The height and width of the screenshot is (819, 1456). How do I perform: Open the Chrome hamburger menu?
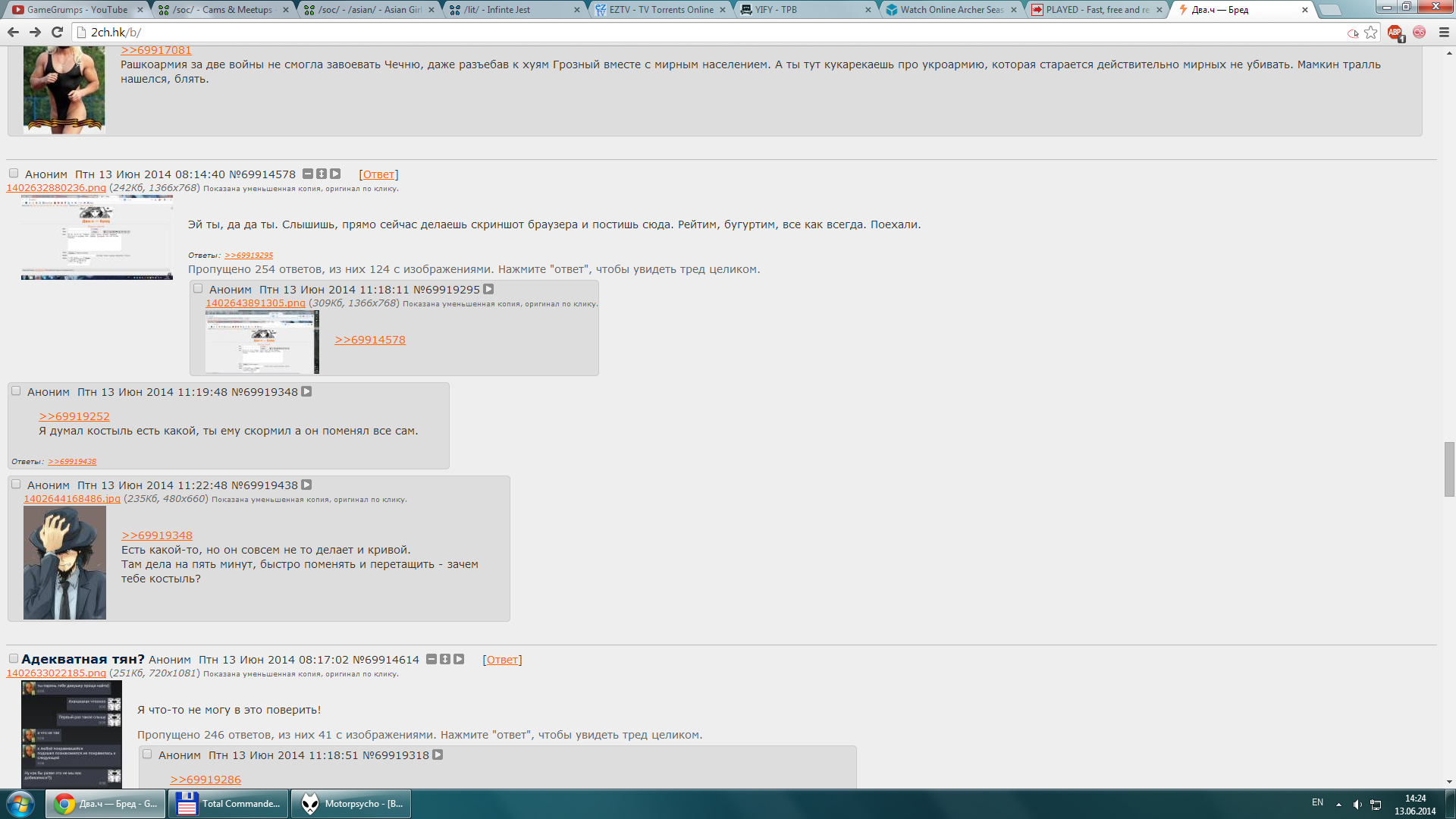(1444, 32)
